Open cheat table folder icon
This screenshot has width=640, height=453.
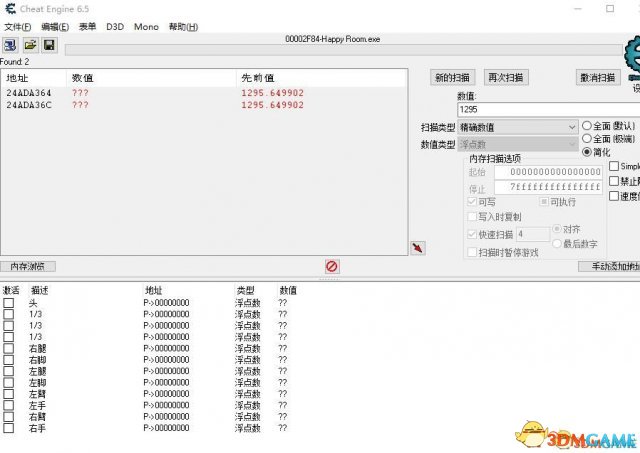click(x=30, y=45)
